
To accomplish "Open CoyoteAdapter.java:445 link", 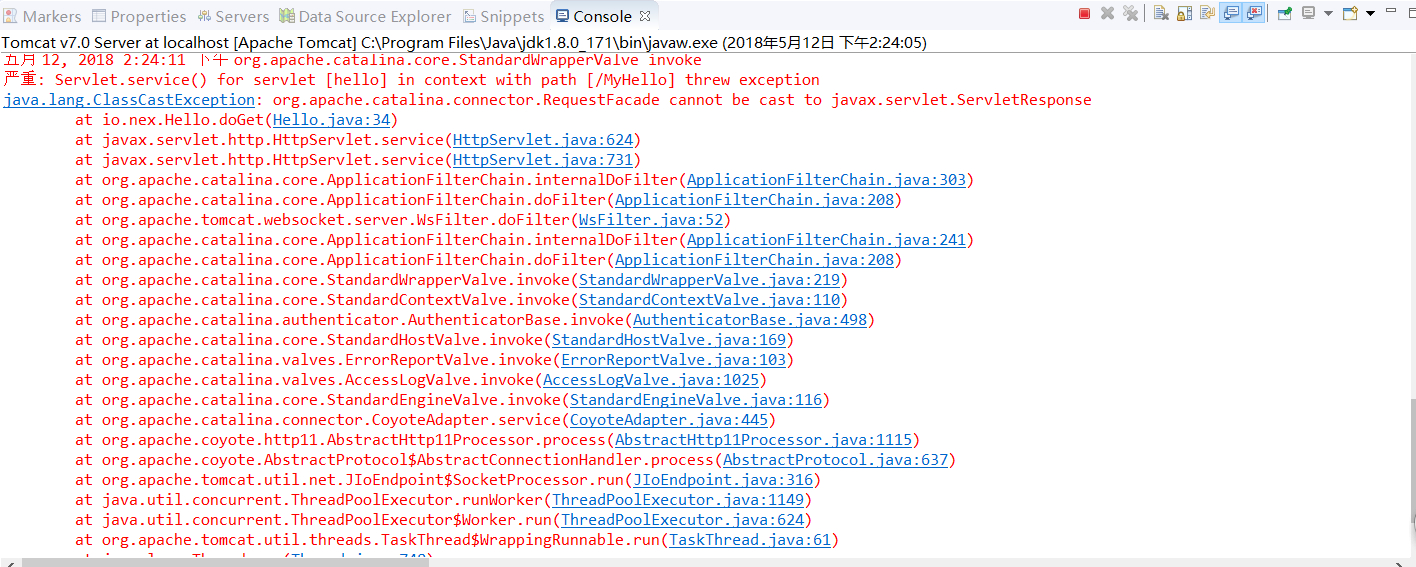I will click(x=669, y=420).
